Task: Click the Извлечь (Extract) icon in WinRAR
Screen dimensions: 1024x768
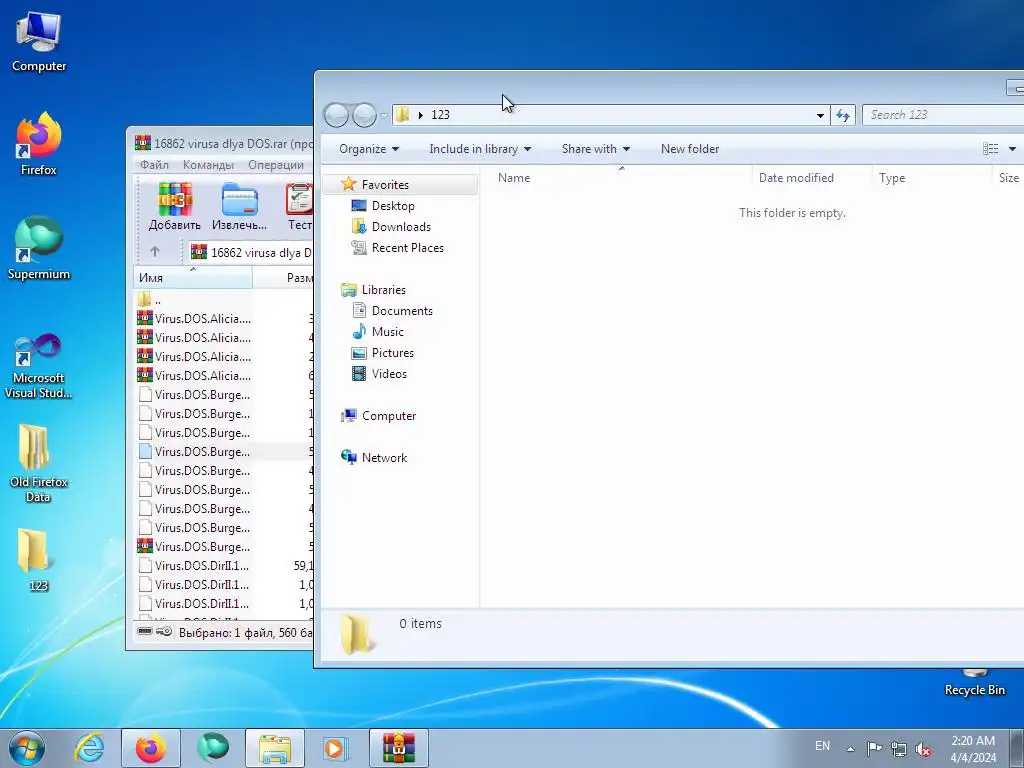Action: 239,207
